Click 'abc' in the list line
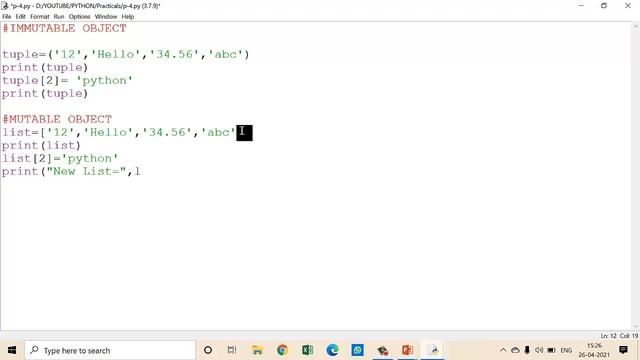Image resolution: width=640 pixels, height=360 pixels. (x=218, y=132)
